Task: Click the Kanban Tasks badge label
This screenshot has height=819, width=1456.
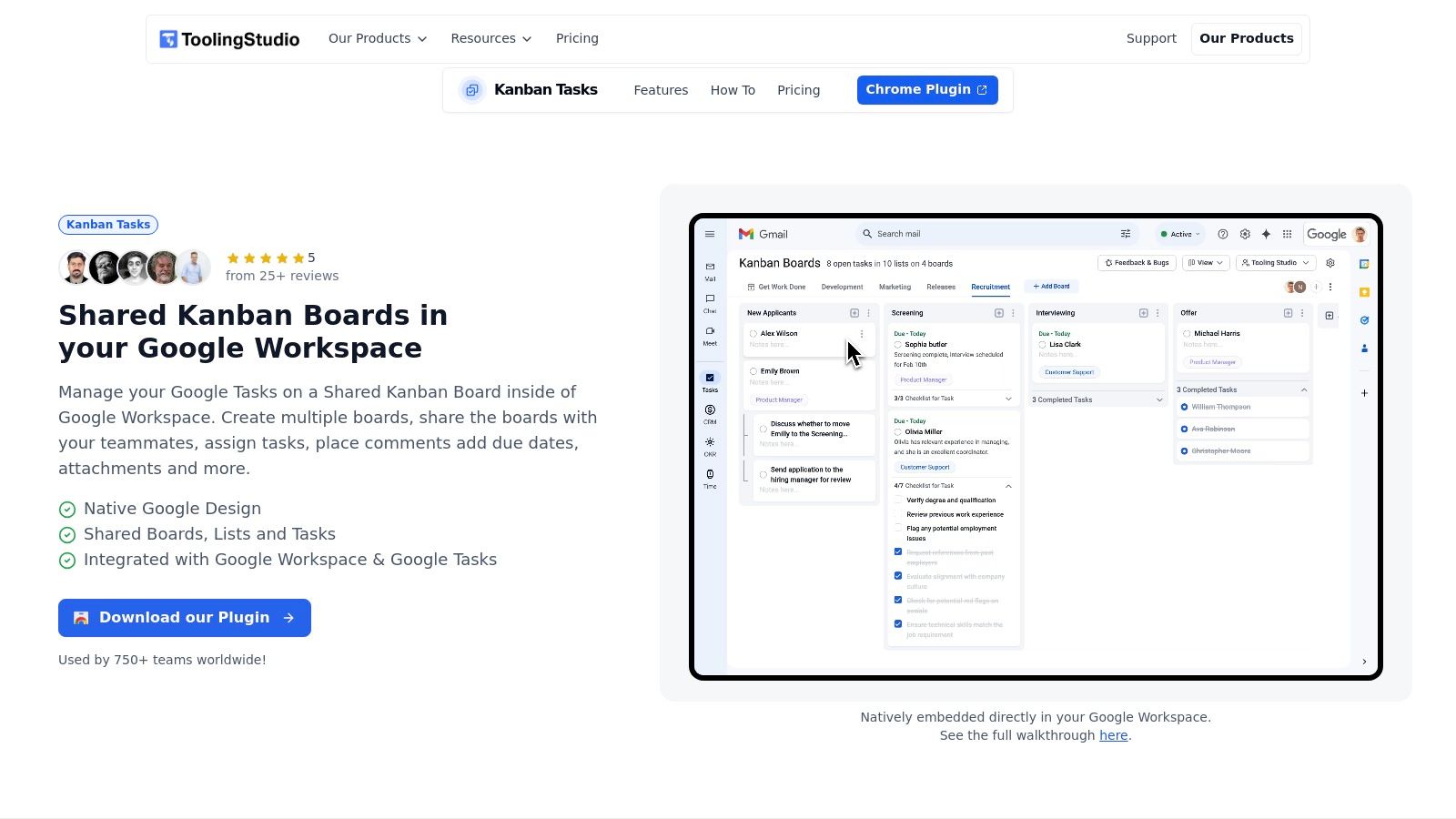Action: coord(108,225)
